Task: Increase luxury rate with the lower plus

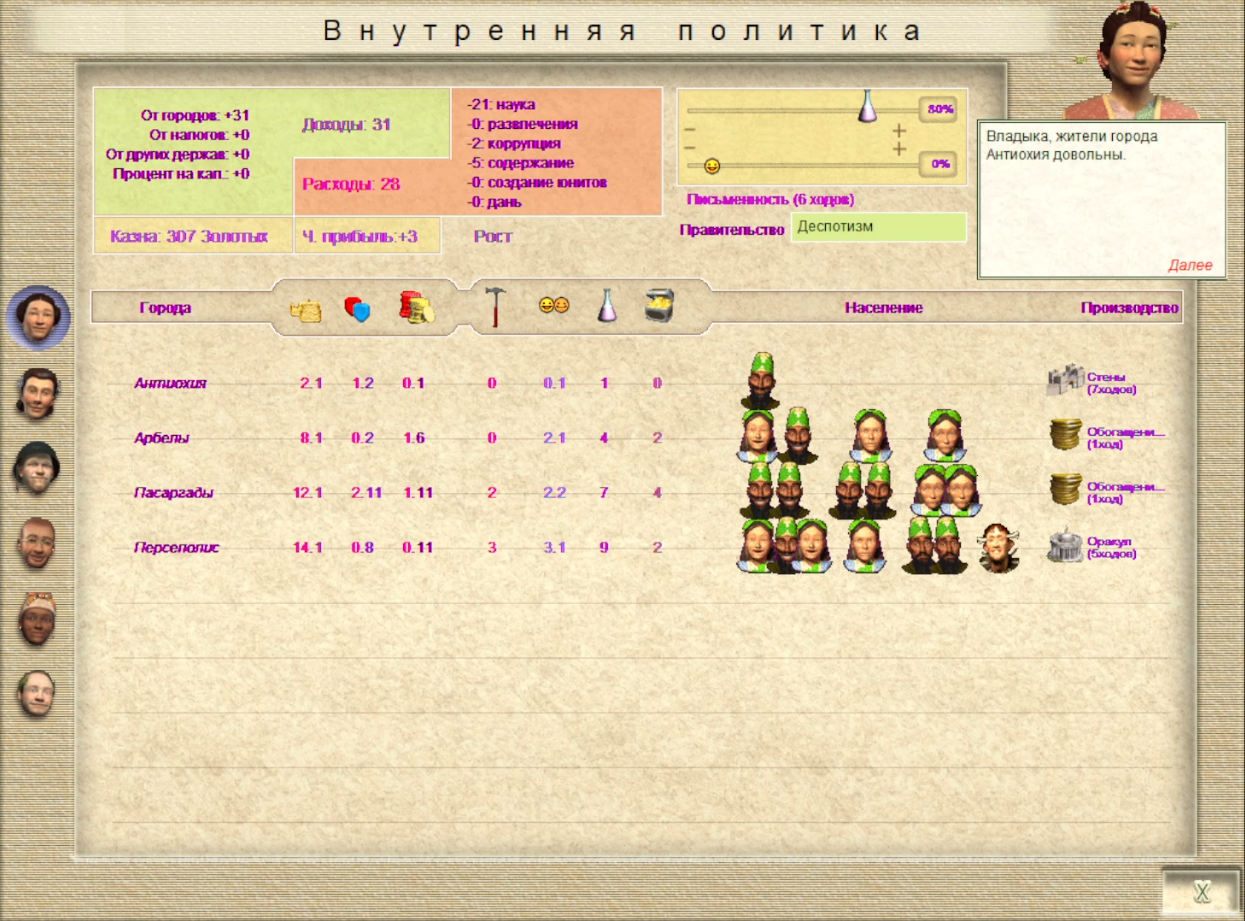Action: (x=899, y=149)
